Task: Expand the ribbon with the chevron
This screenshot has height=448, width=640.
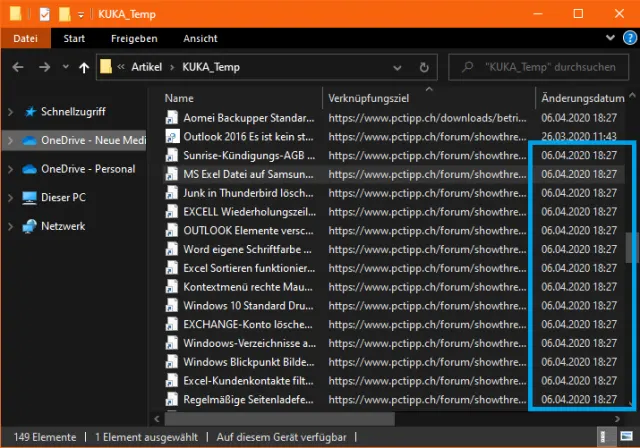Action: (609, 39)
